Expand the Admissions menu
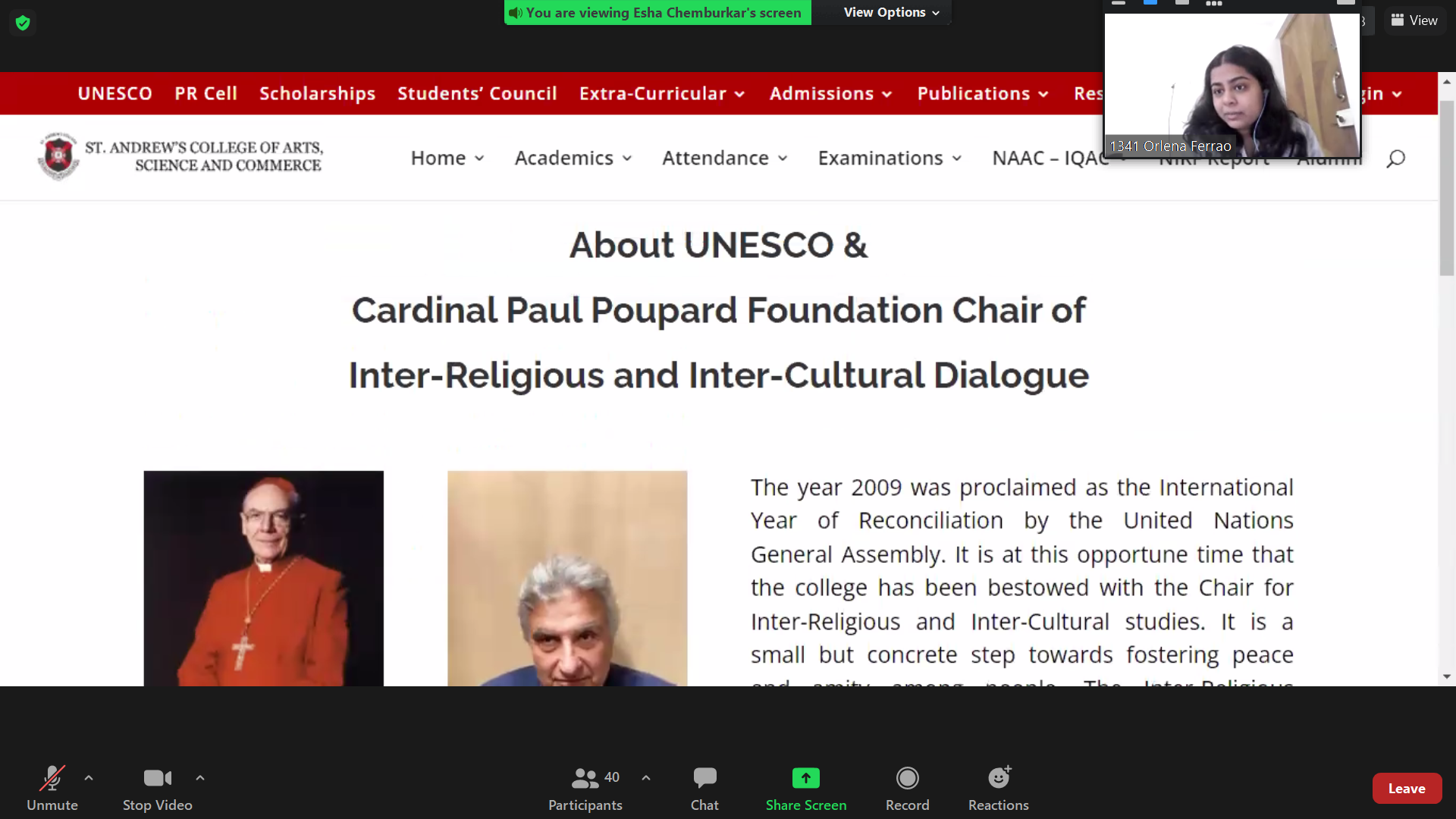Viewport: 1456px width, 819px height. [x=830, y=93]
